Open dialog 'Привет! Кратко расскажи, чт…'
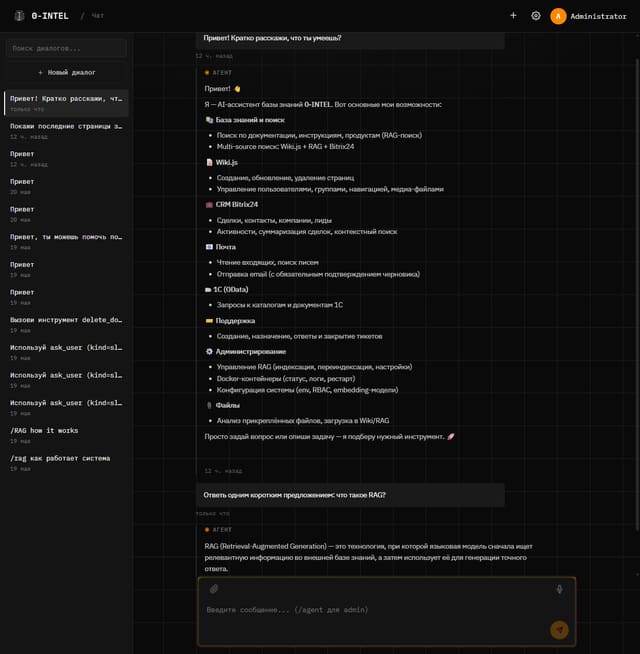The width and height of the screenshot is (640, 654). click(66, 103)
